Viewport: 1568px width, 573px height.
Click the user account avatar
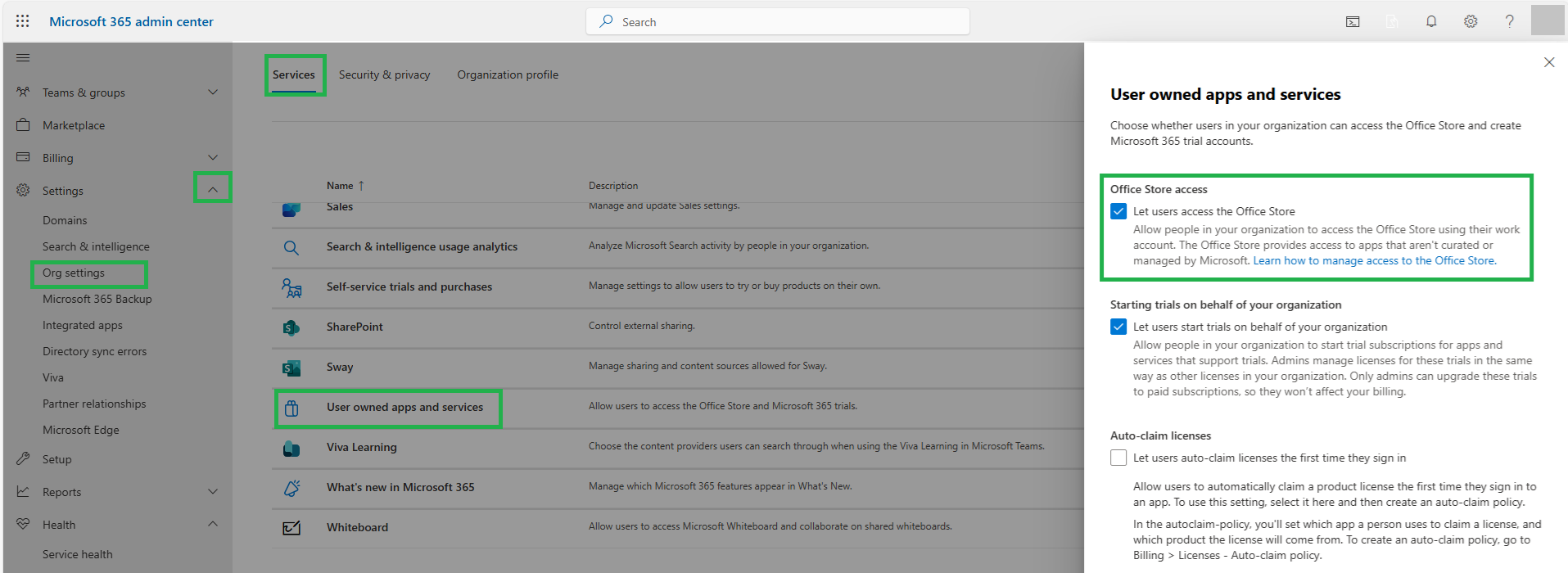tap(1548, 20)
